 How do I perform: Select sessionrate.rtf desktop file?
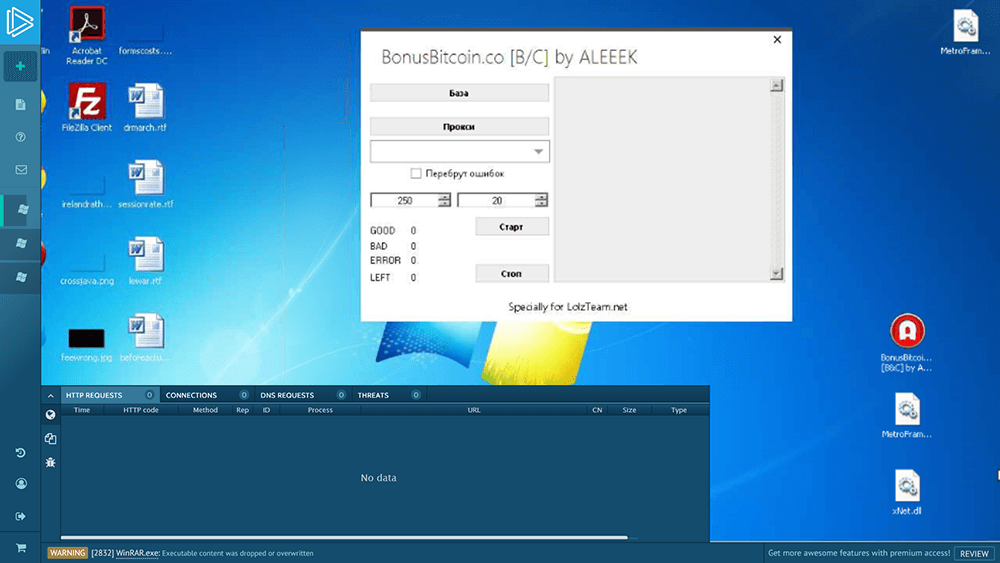tap(145, 184)
